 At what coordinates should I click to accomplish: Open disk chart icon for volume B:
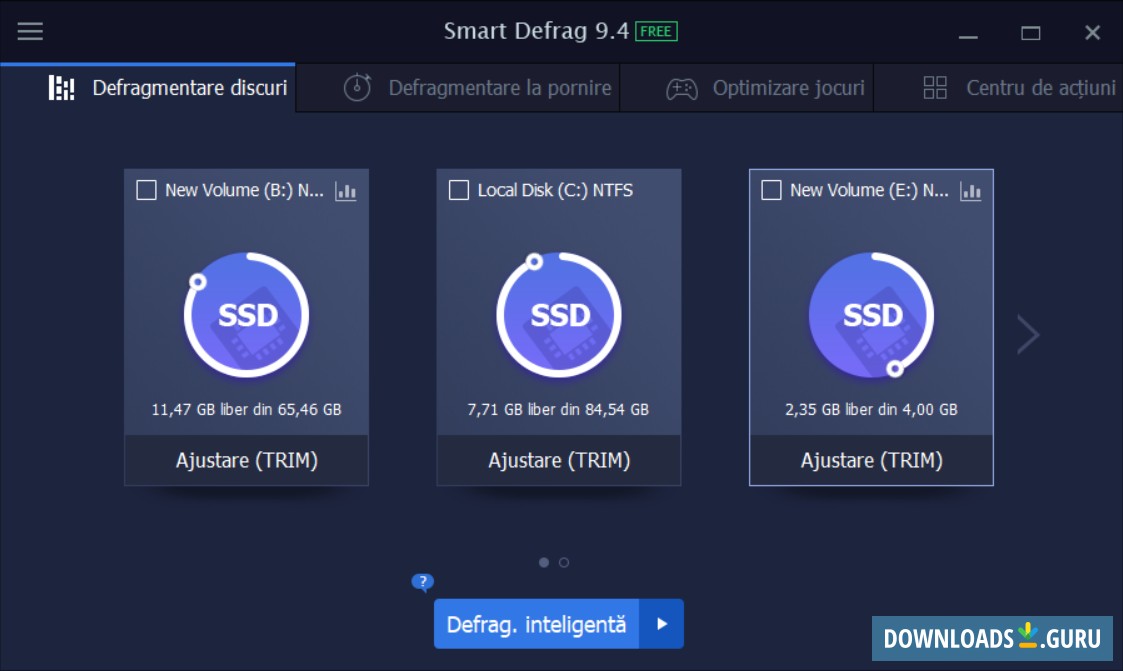[346, 191]
